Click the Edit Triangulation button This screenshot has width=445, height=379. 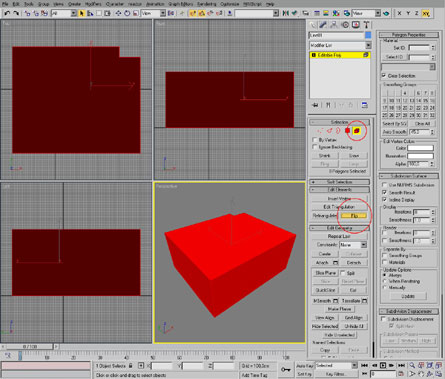(339, 207)
